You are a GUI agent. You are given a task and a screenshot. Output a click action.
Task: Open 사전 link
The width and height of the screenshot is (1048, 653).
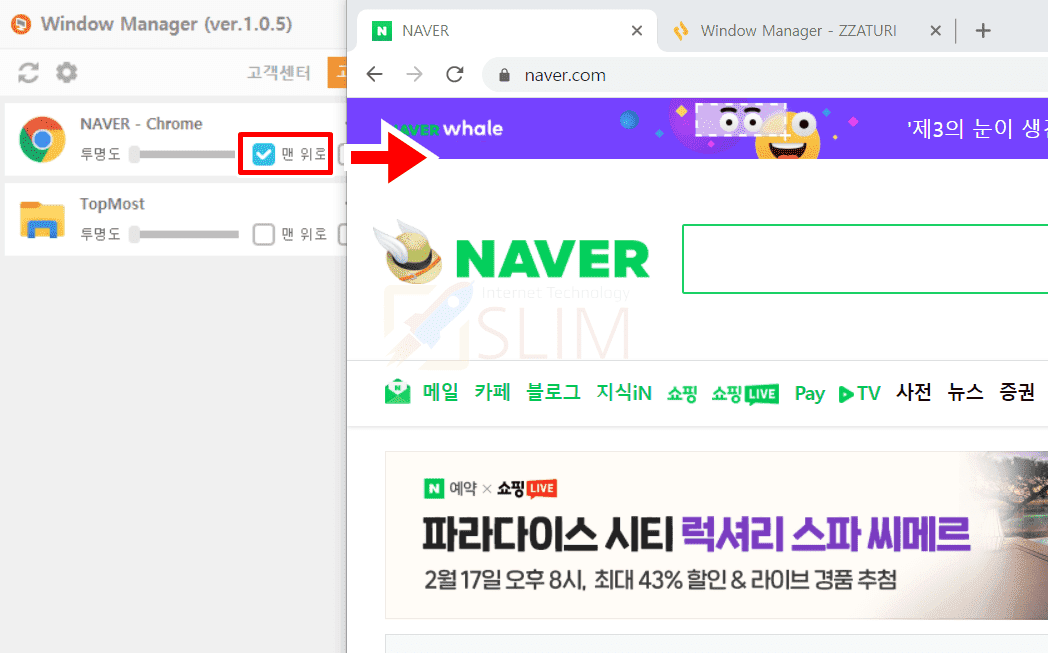point(914,392)
